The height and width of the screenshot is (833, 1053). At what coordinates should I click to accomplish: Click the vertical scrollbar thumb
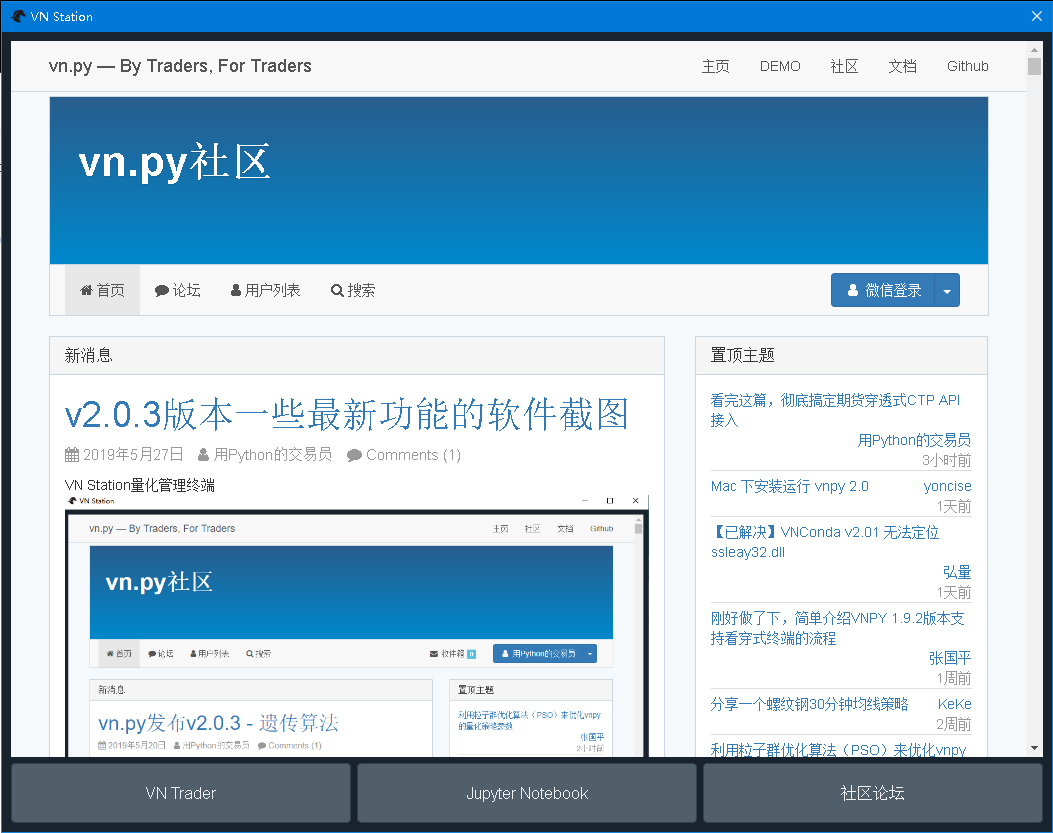1034,67
